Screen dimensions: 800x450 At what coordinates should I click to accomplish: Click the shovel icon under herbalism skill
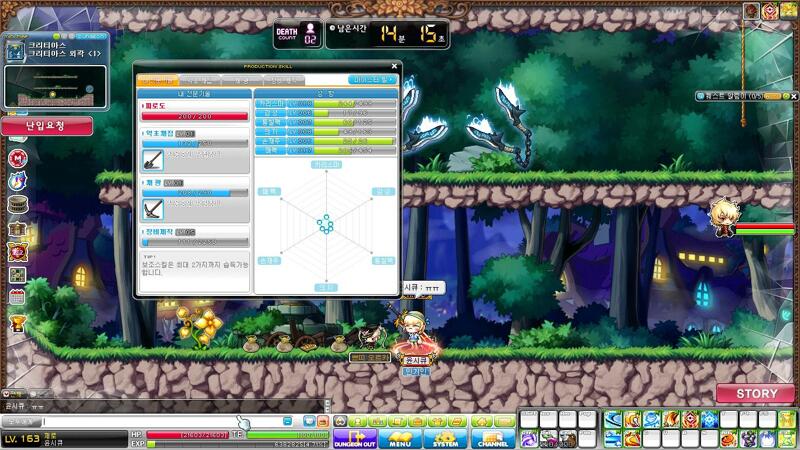153,160
